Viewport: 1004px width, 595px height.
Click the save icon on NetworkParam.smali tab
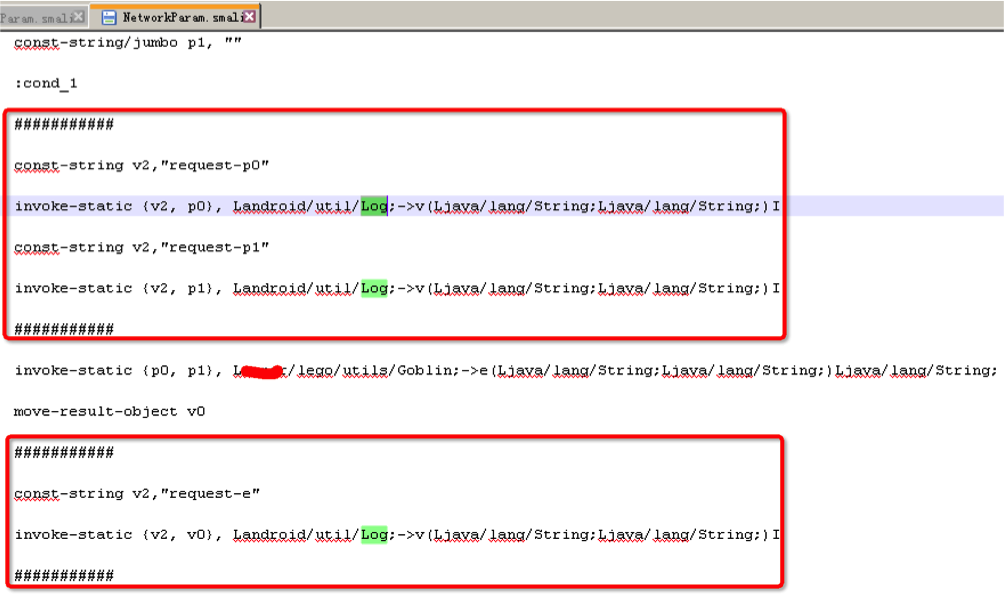tap(109, 17)
